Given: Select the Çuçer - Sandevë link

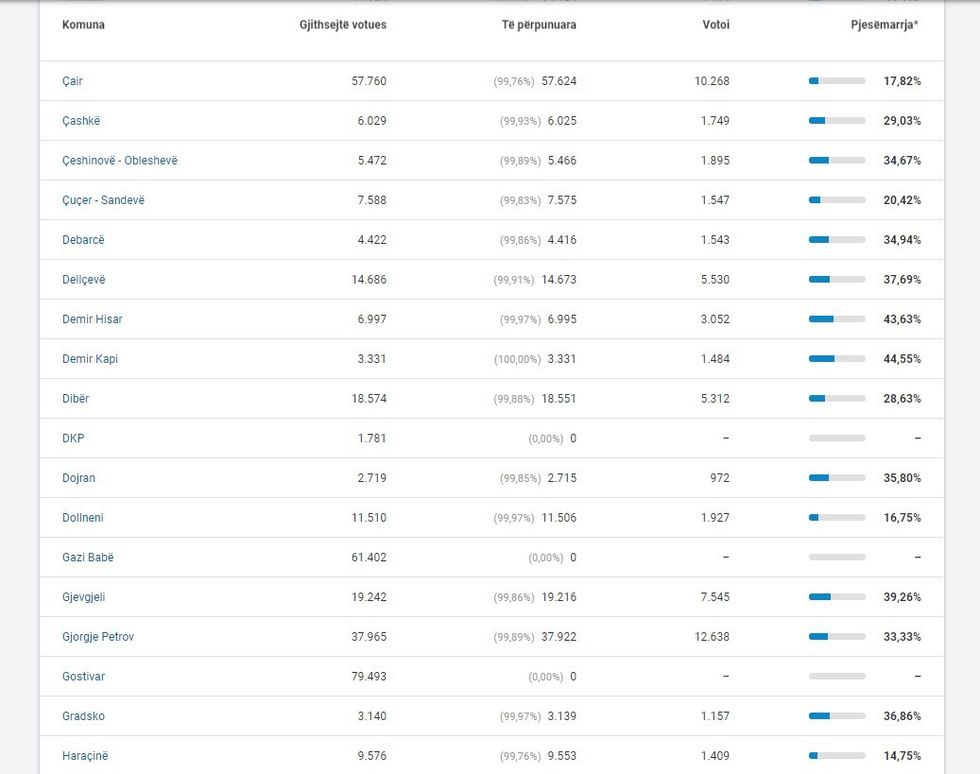Looking at the screenshot, I should point(103,200).
